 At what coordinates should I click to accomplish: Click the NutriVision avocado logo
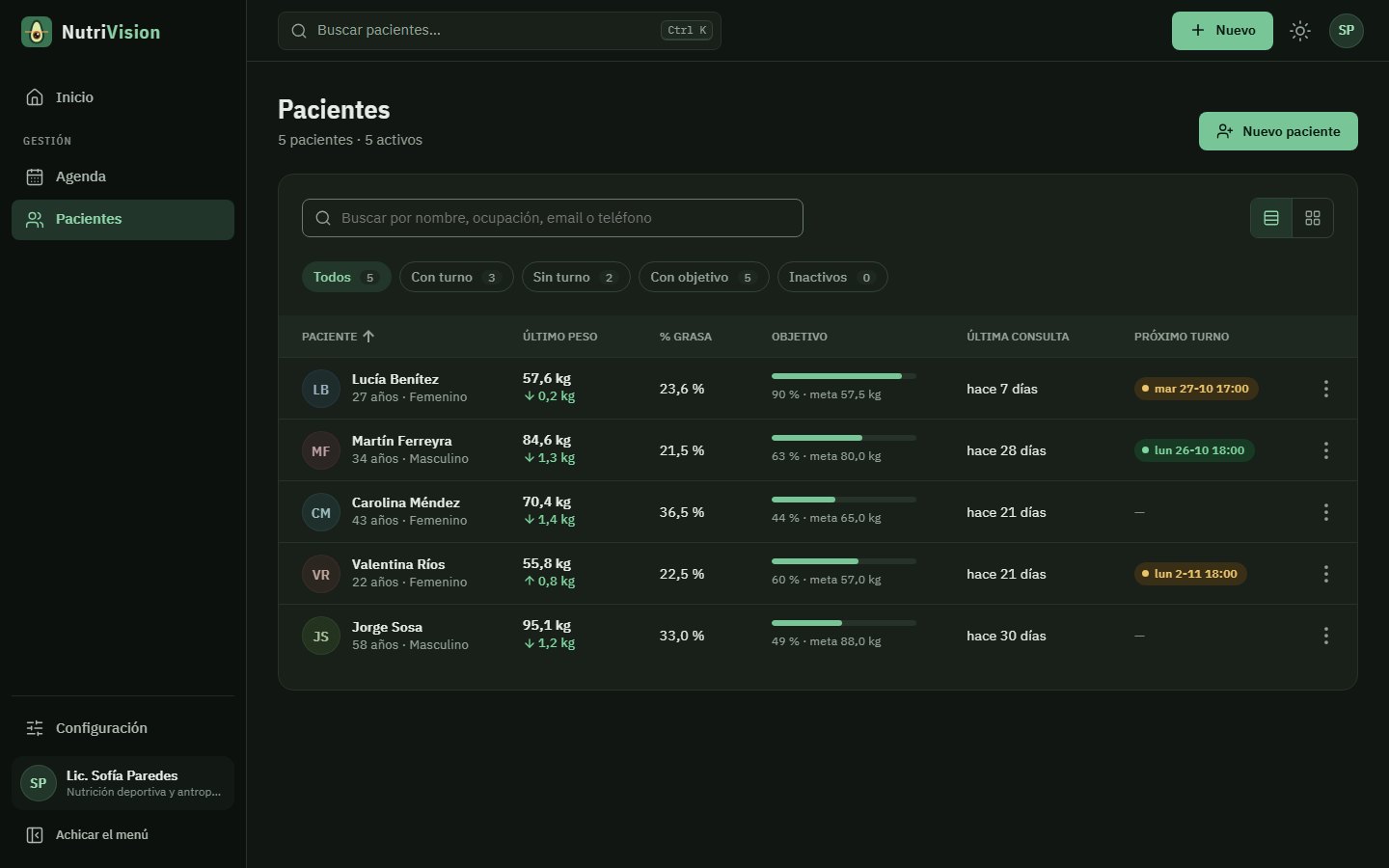(37, 32)
